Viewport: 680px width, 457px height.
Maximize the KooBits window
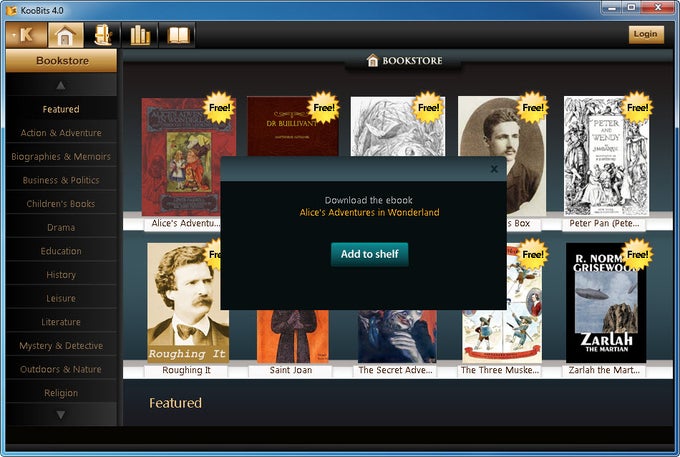631,7
